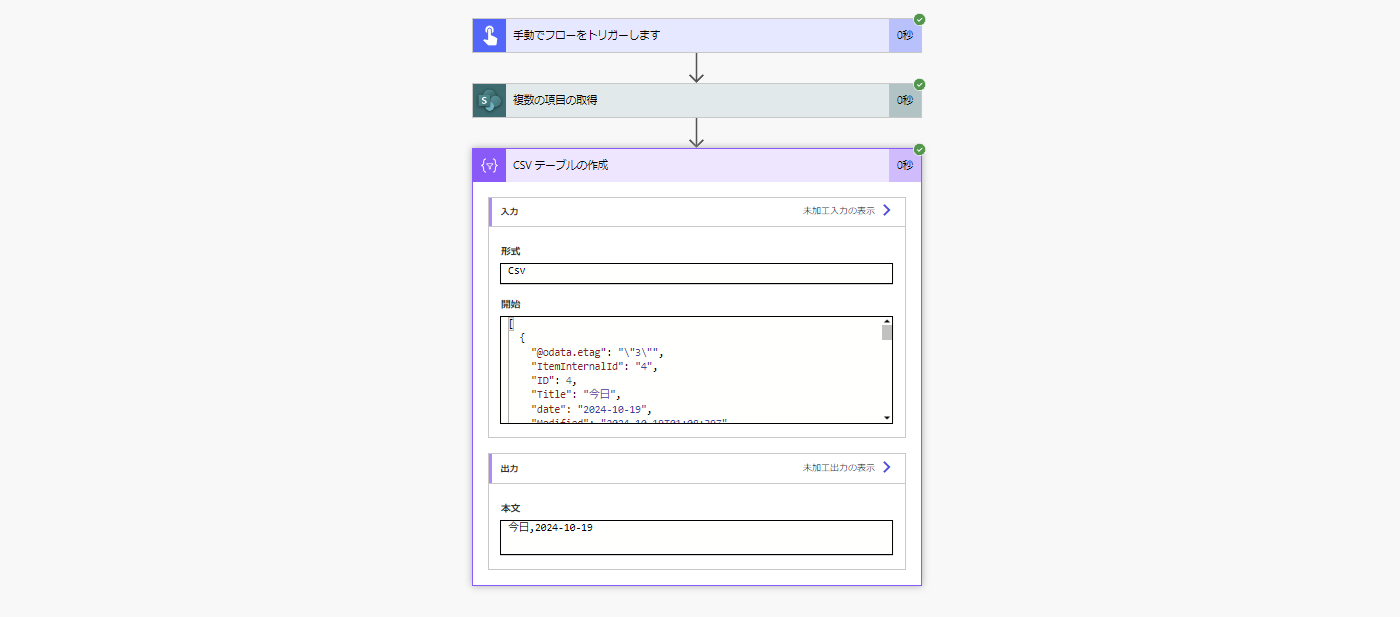Click success checkmark on 複数の項目の取得 step

tap(919, 85)
